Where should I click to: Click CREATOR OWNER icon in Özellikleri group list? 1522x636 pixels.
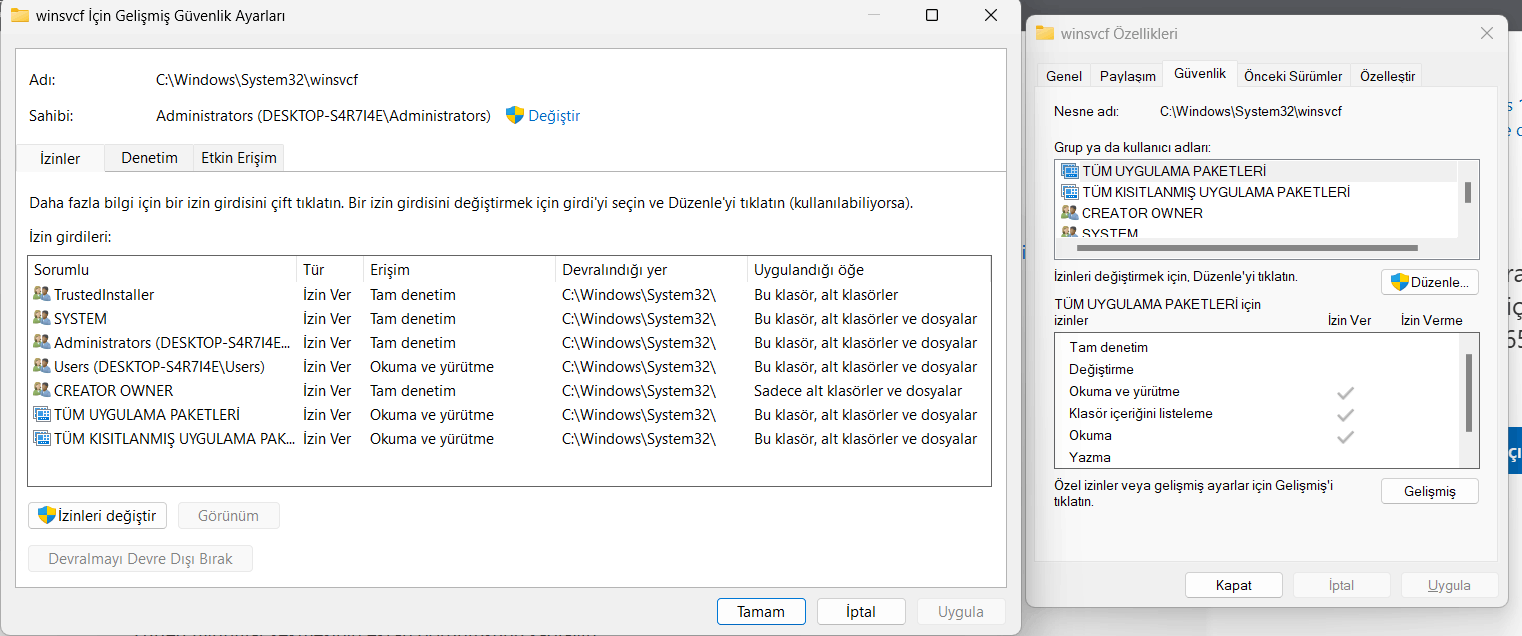[x=1069, y=213]
